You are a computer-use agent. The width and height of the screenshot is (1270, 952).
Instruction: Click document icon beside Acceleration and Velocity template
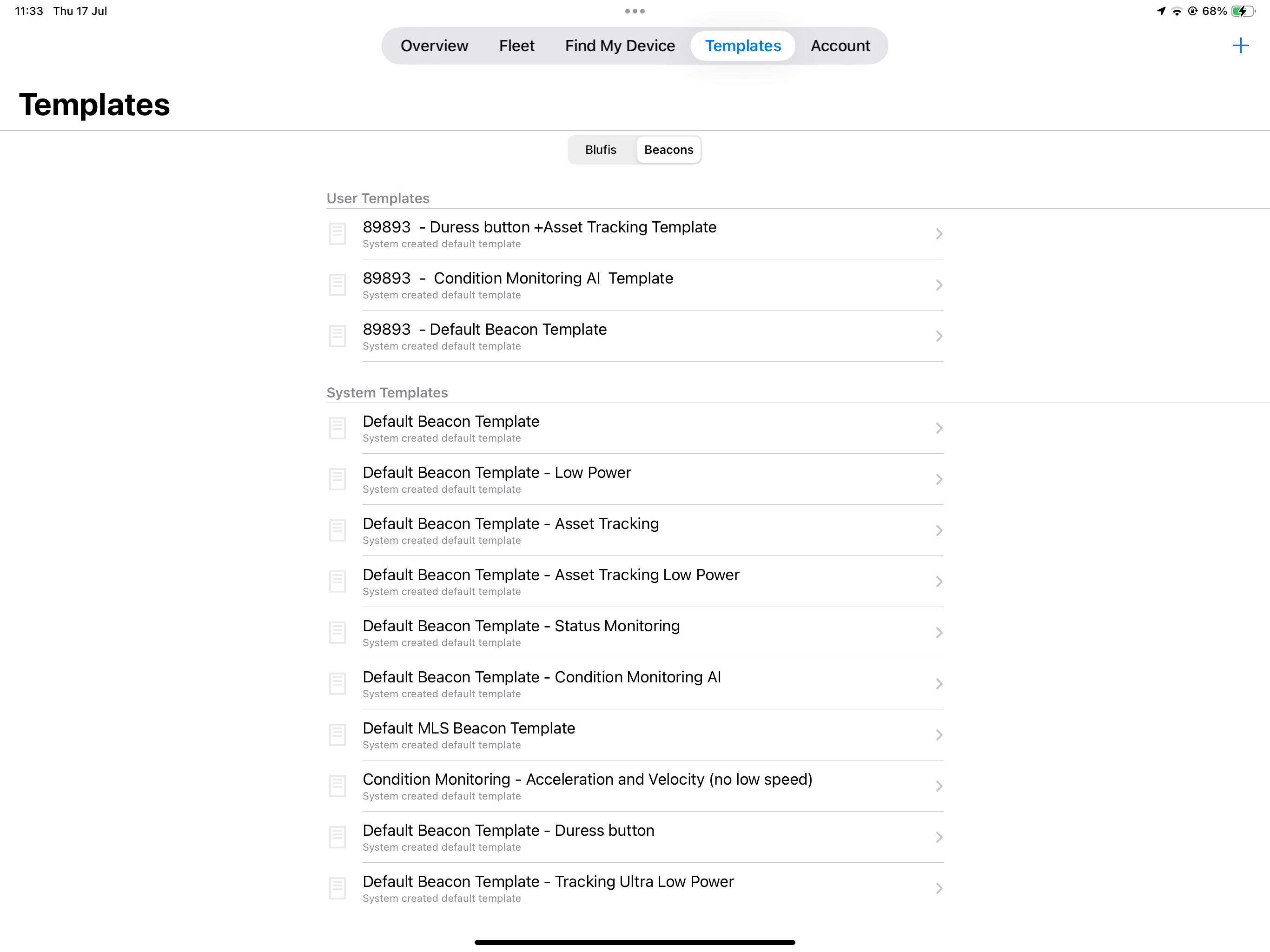(337, 786)
